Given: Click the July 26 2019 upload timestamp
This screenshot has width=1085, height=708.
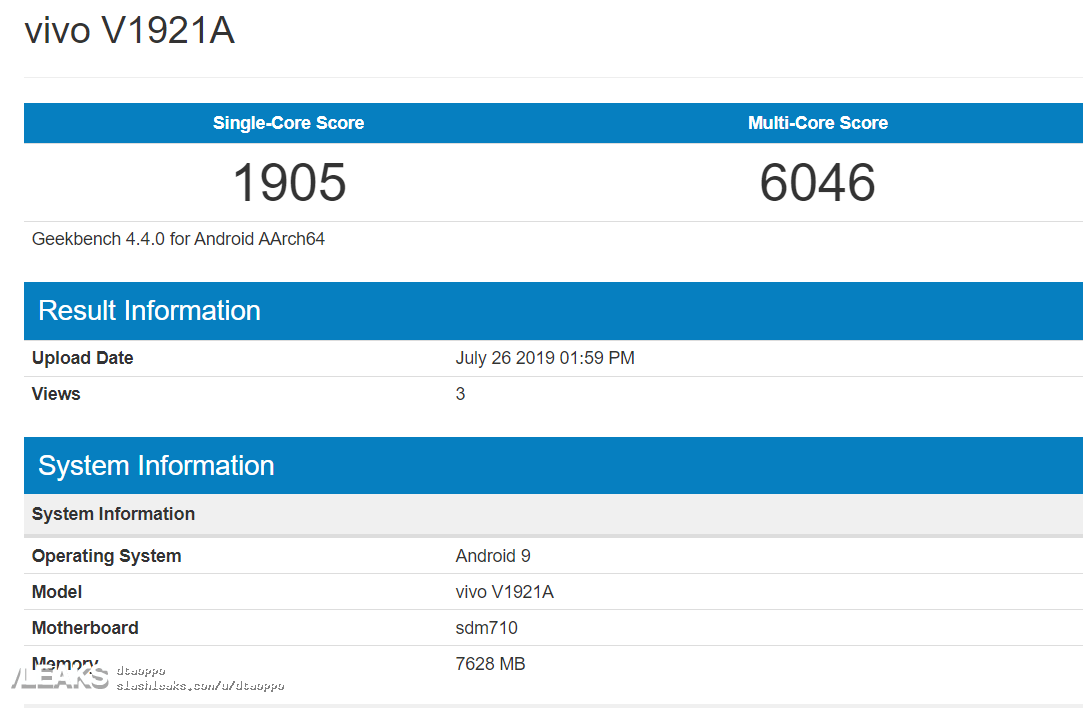Looking at the screenshot, I should pos(545,358).
